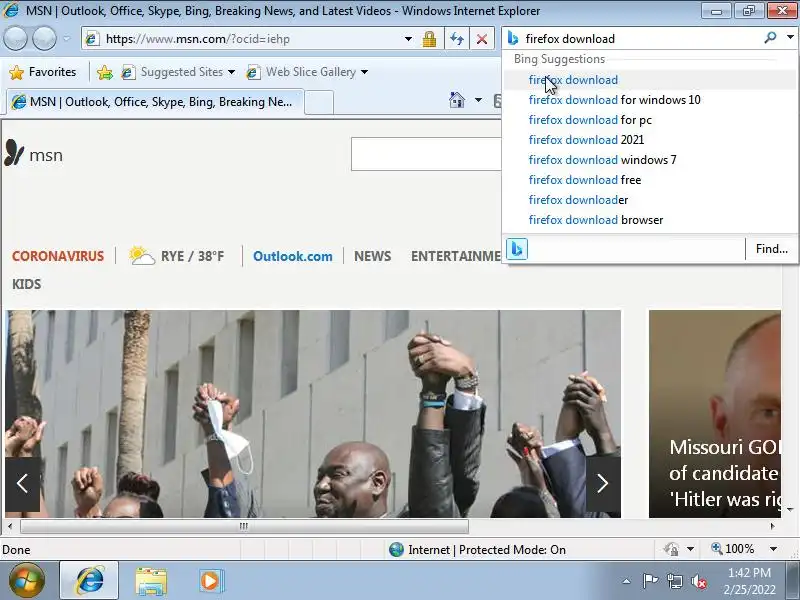Expand Home button dropdown arrow
This screenshot has height=600, width=800.
[478, 99]
